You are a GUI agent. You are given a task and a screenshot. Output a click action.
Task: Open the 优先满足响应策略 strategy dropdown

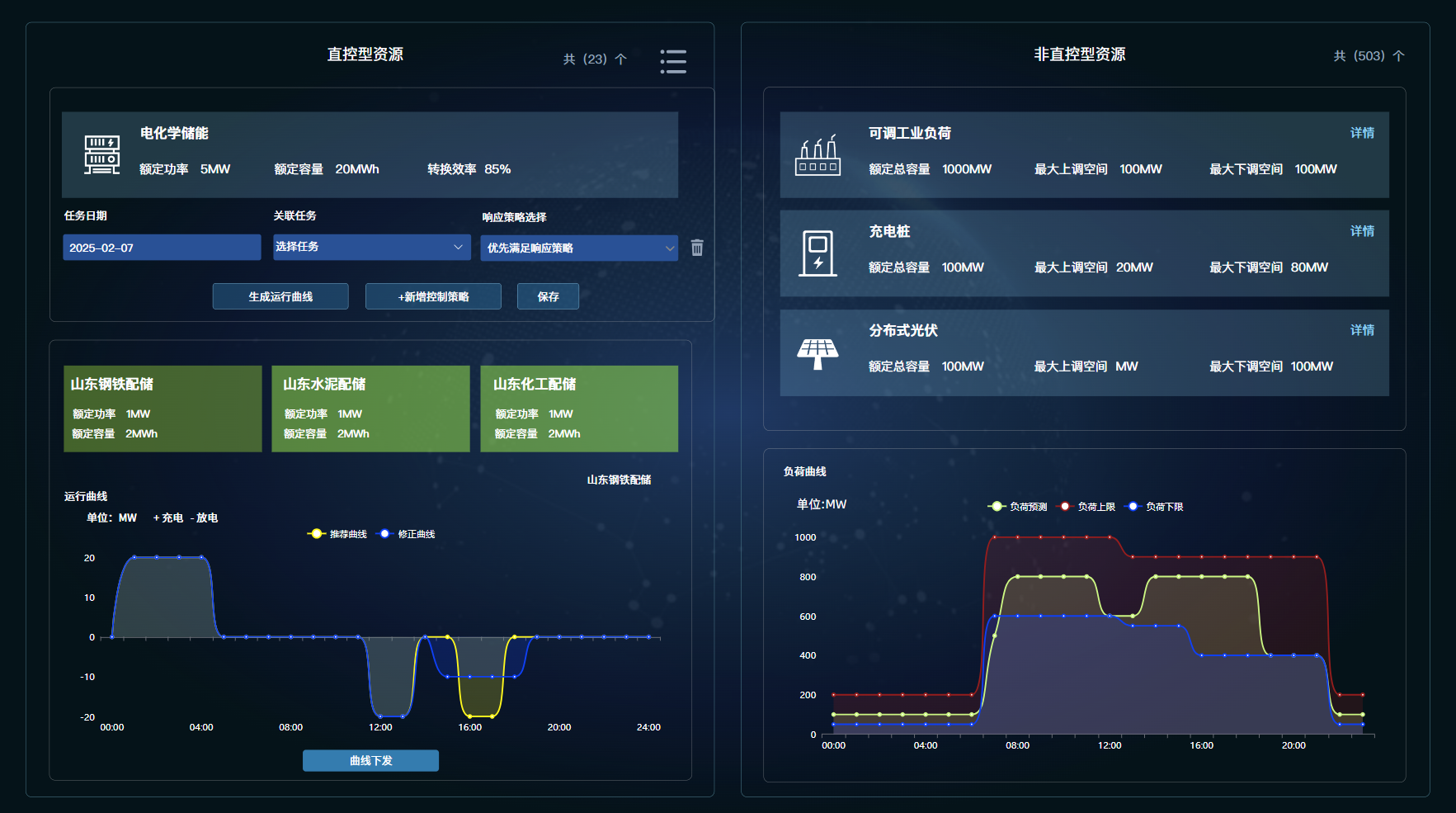pos(579,248)
